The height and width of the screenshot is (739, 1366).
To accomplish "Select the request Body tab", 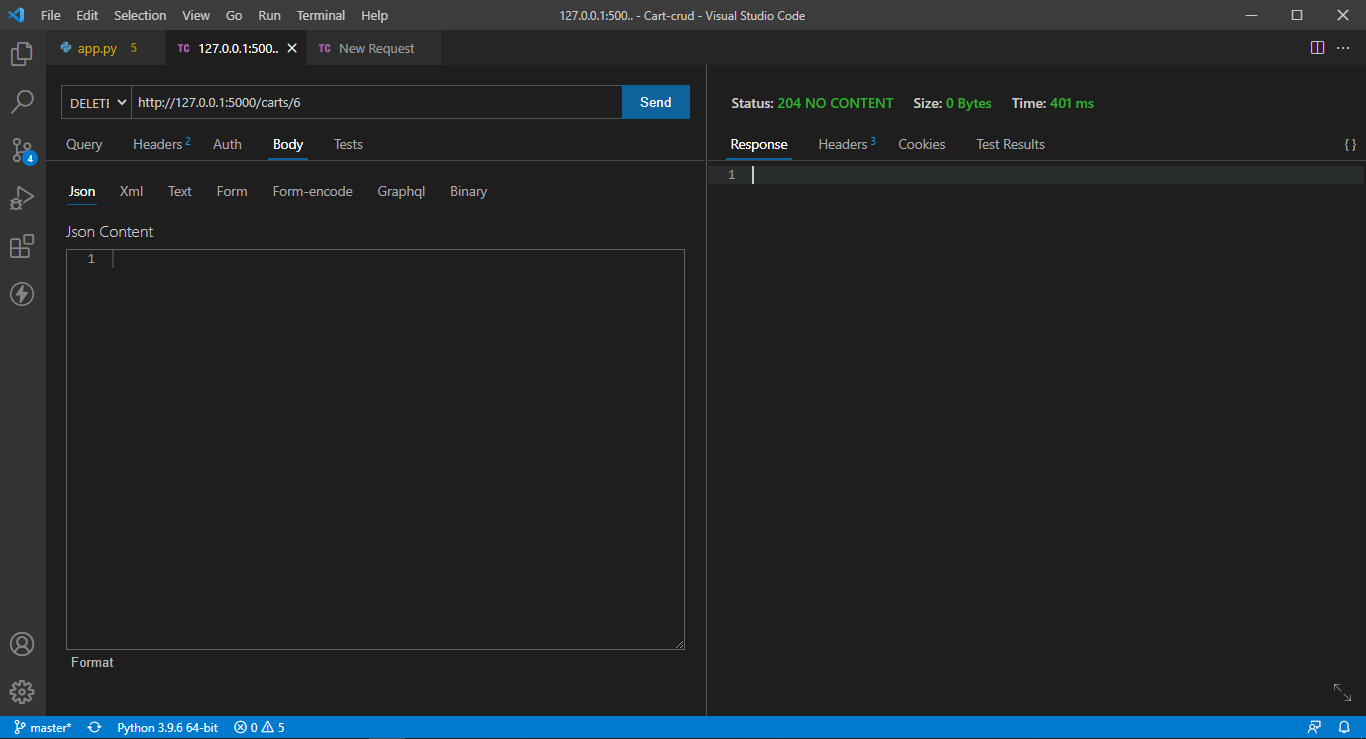I will (x=288, y=144).
